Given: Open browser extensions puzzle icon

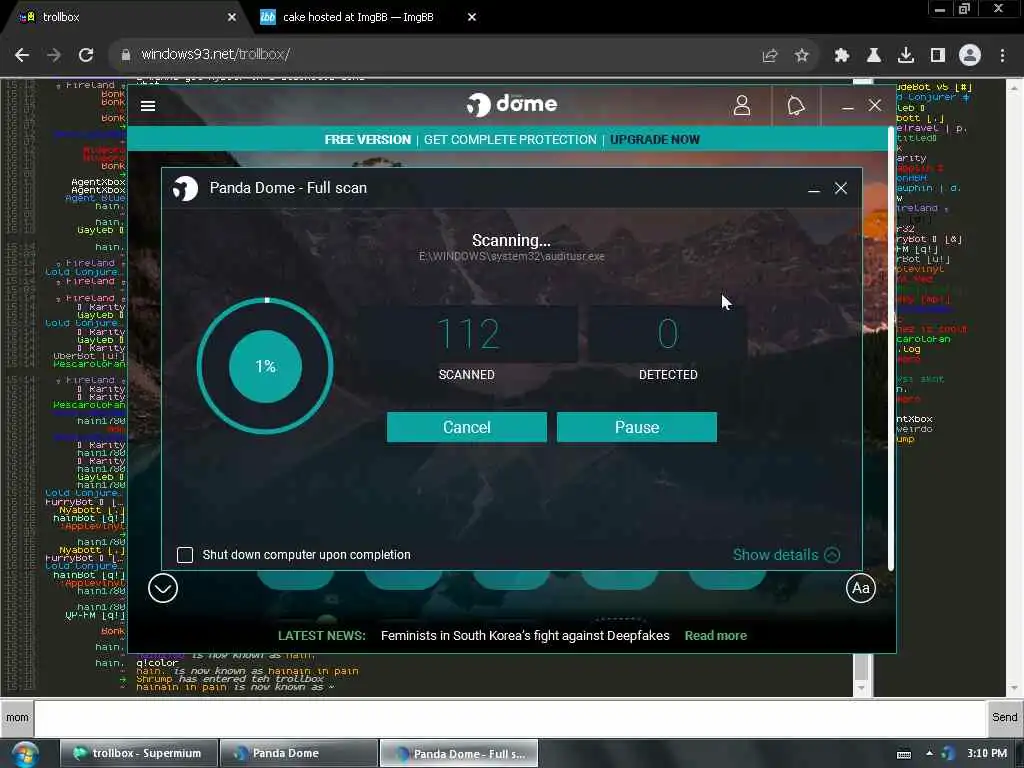Looking at the screenshot, I should point(842,56).
